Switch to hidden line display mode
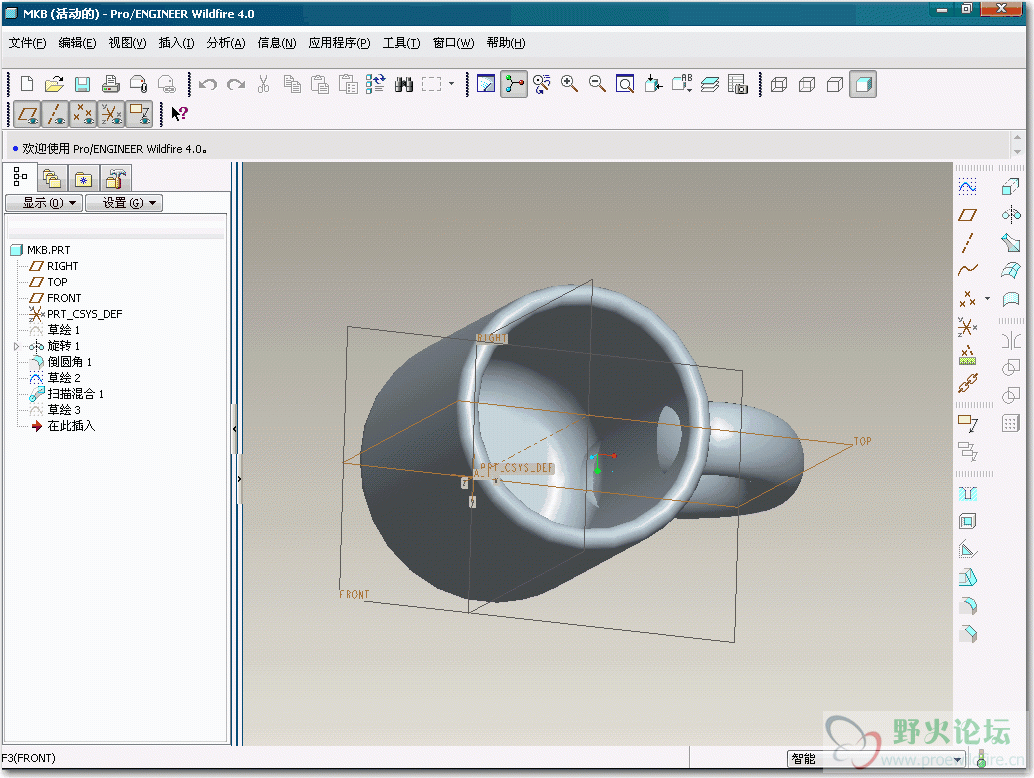The height and width of the screenshot is (778, 1034). tap(806, 84)
